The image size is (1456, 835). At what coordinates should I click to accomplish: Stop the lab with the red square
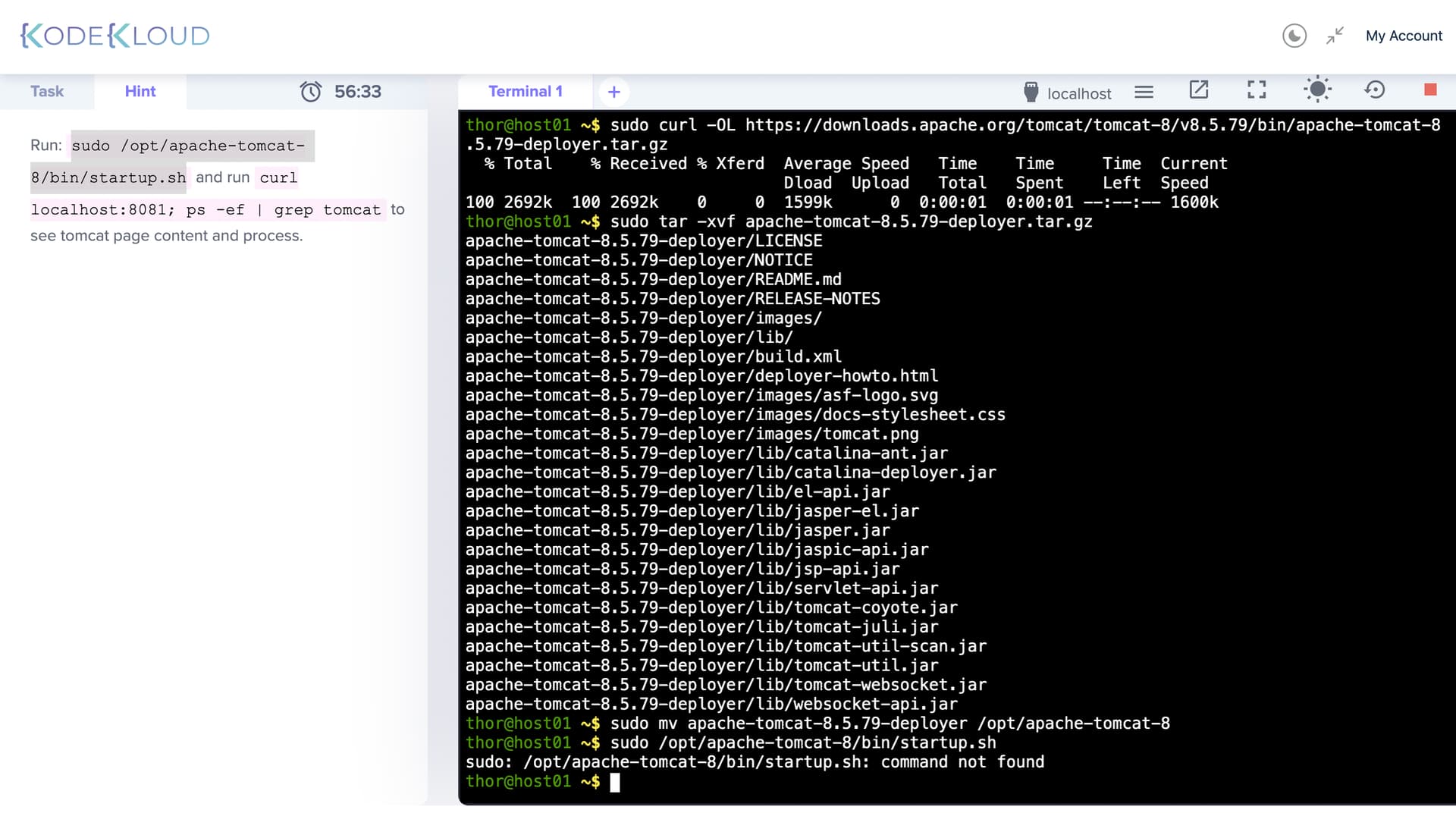[1430, 90]
